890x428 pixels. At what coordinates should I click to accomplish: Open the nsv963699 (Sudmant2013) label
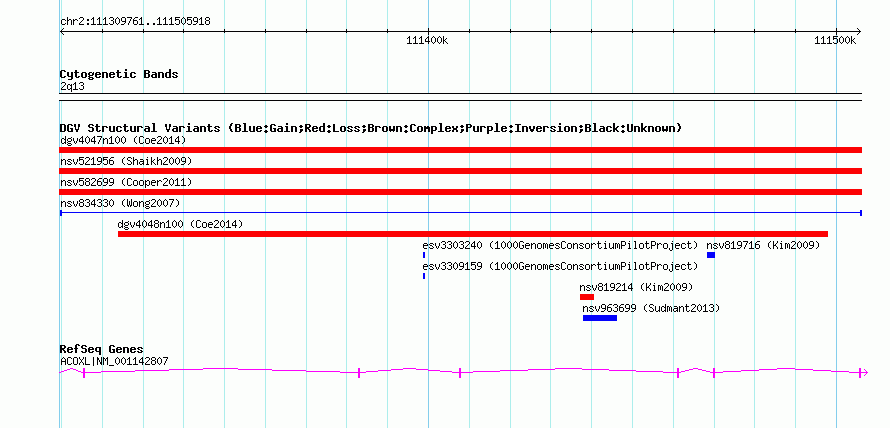click(651, 308)
